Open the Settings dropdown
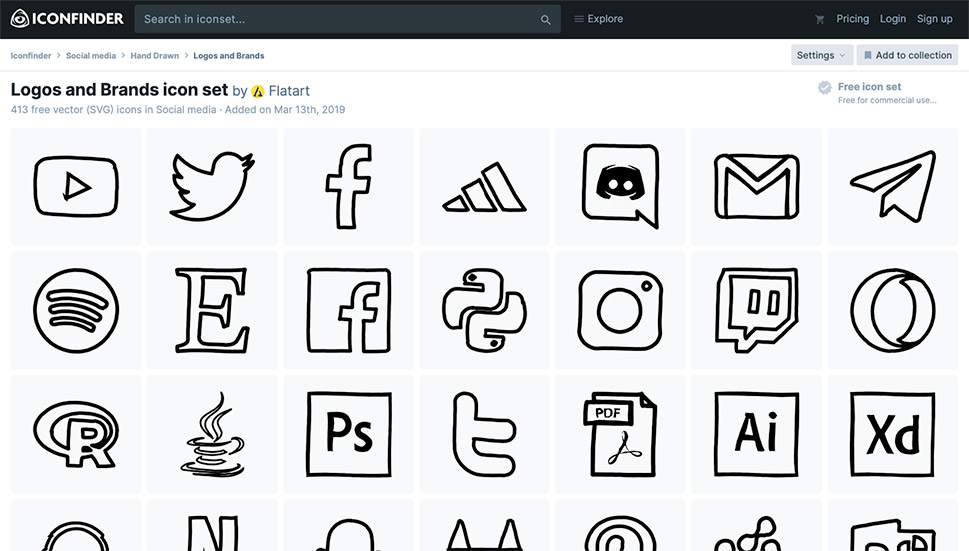The image size is (969, 551). pos(821,55)
